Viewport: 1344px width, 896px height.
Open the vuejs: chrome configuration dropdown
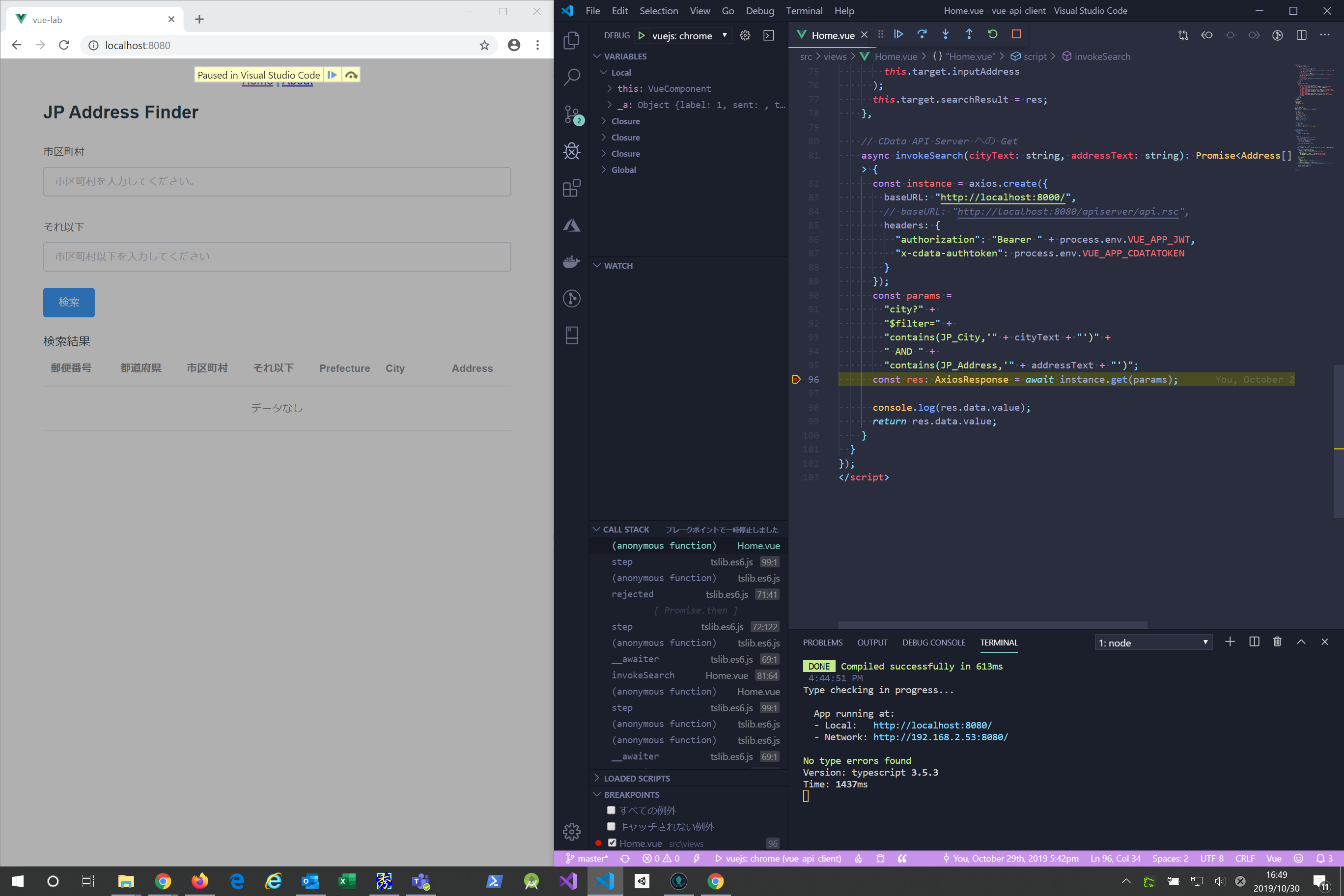pos(690,35)
